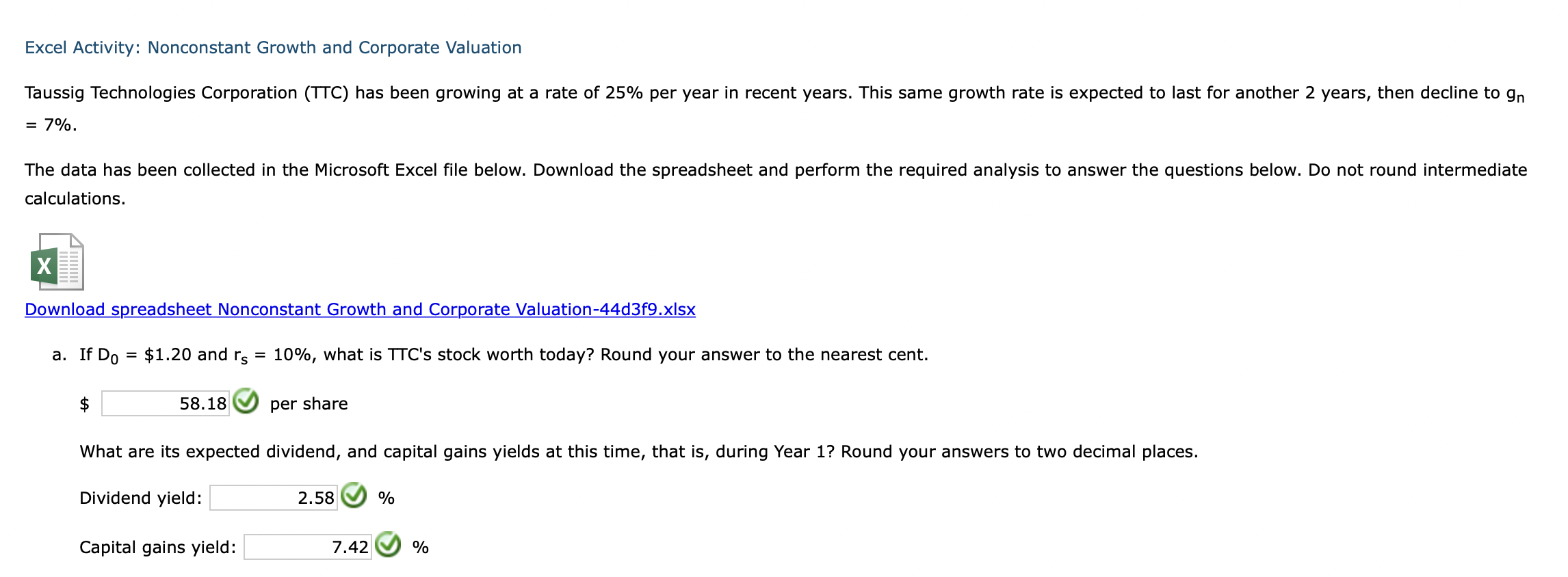The width and height of the screenshot is (1568, 577).
Task: Click the checkmark beside the capital gains yield
Action: click(388, 546)
